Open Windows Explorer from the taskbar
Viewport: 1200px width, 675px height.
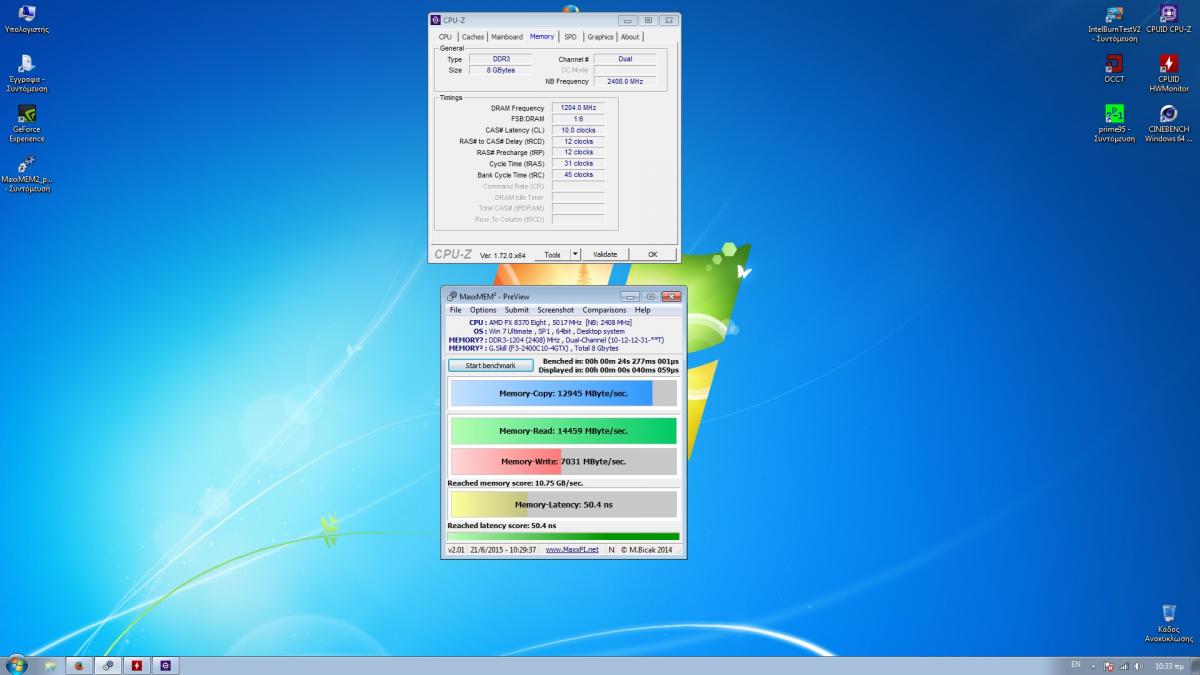pyautogui.click(x=50, y=665)
